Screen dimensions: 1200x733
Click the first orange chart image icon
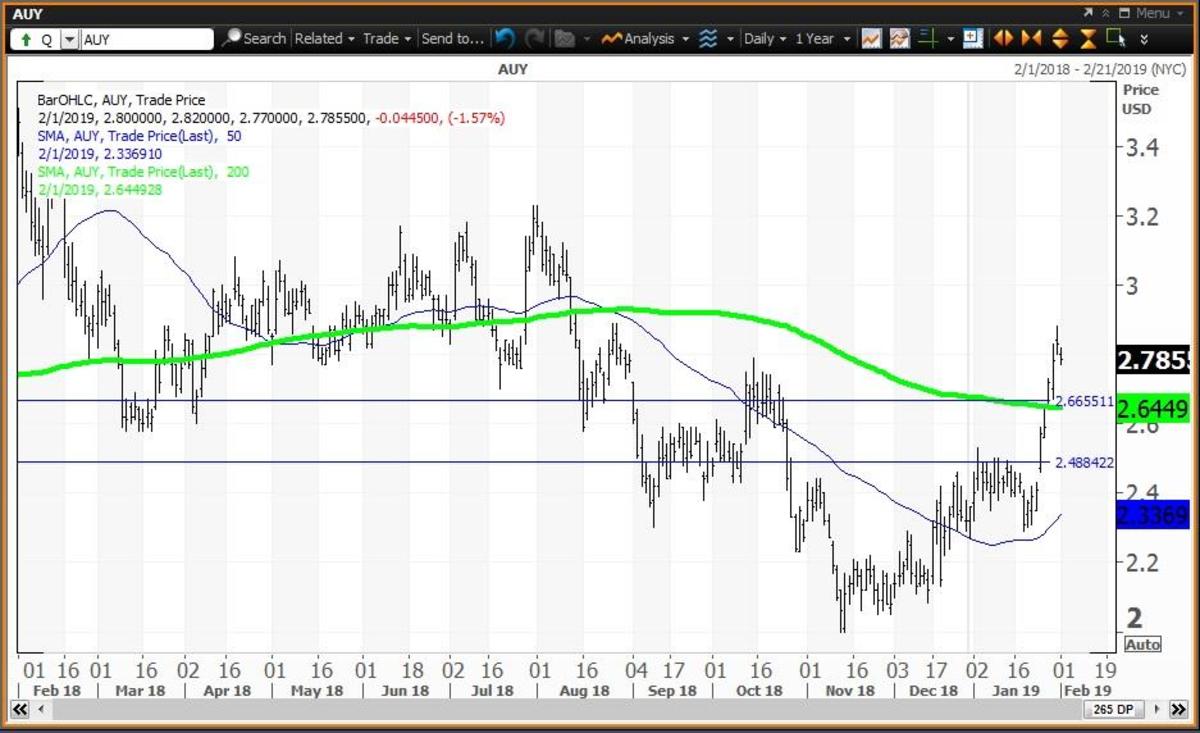[x=871, y=39]
